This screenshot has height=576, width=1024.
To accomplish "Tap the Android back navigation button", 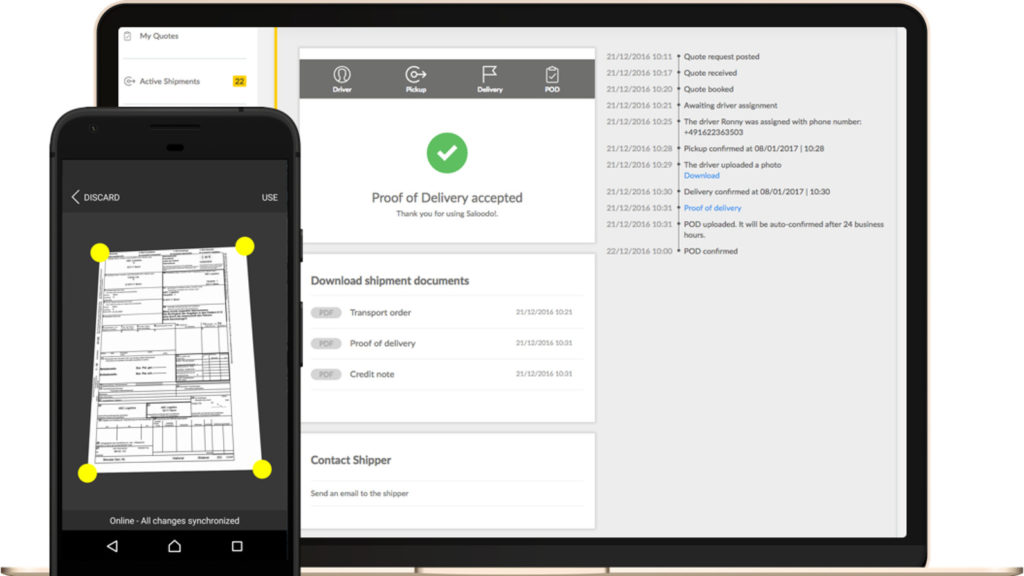I will (x=112, y=546).
